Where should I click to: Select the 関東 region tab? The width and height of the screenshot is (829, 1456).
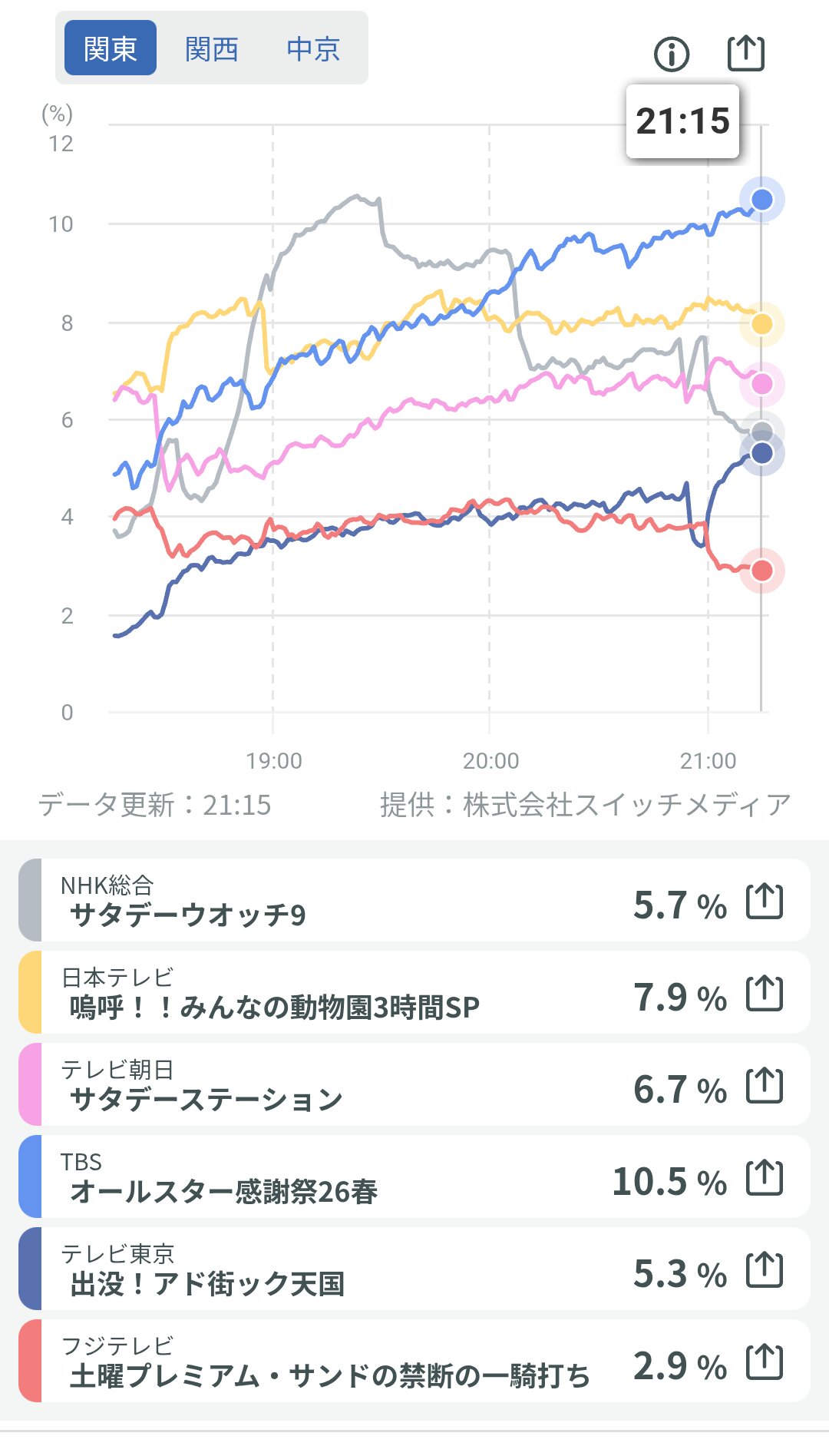111,48
